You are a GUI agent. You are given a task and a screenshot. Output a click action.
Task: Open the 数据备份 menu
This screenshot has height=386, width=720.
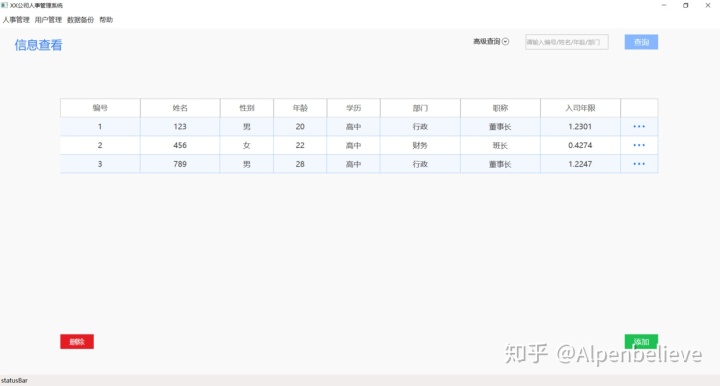tap(80, 20)
